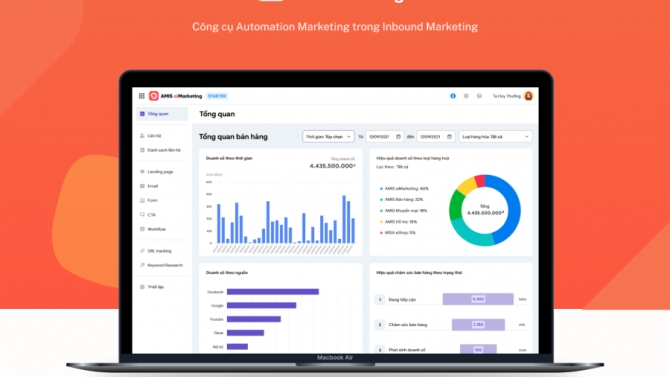
Task: Click the 5.493 bar for Đang tiếp cận
Action: tap(478, 299)
